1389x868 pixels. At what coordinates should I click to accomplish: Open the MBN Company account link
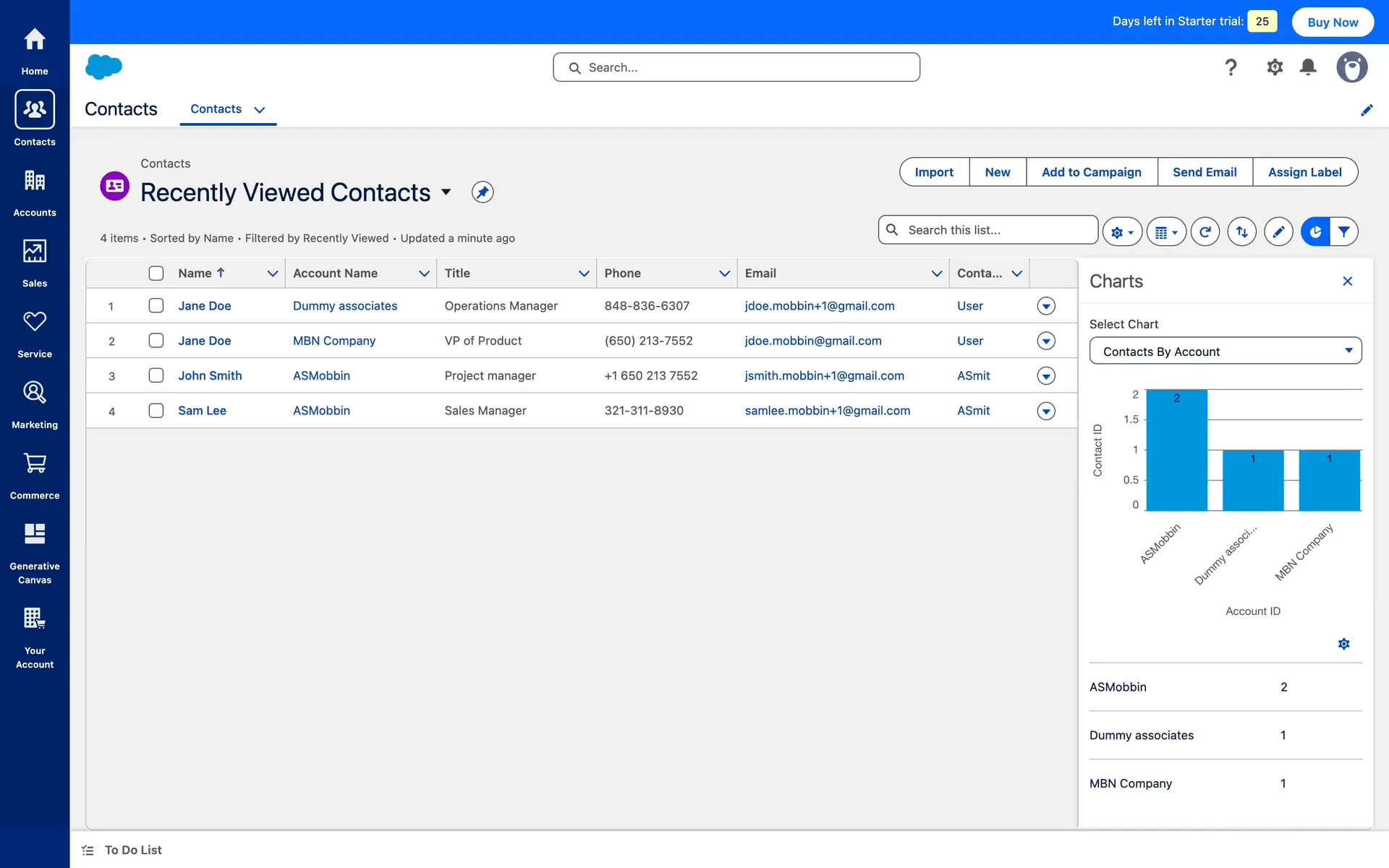pyautogui.click(x=334, y=341)
